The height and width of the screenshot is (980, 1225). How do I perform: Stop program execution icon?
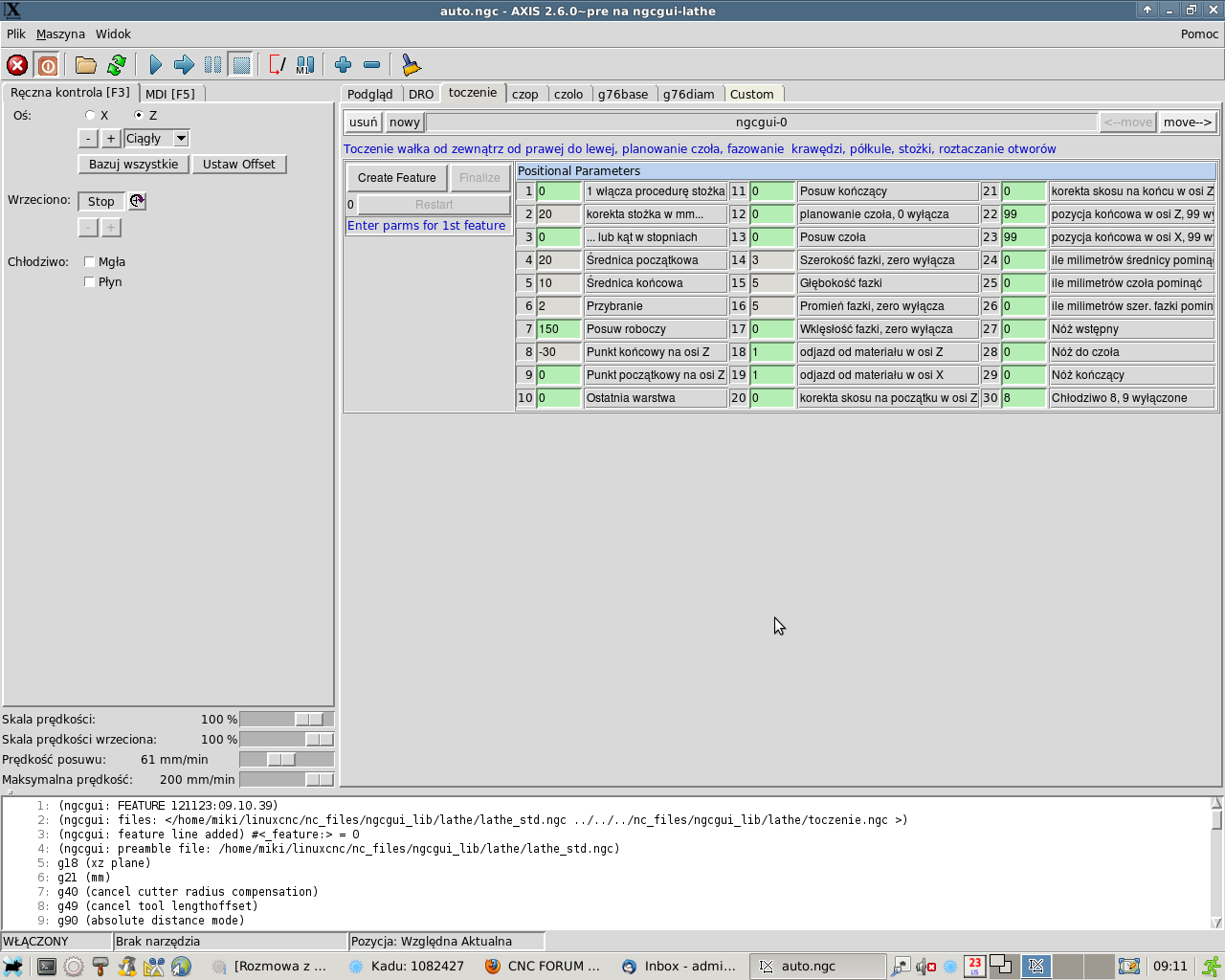click(241, 65)
